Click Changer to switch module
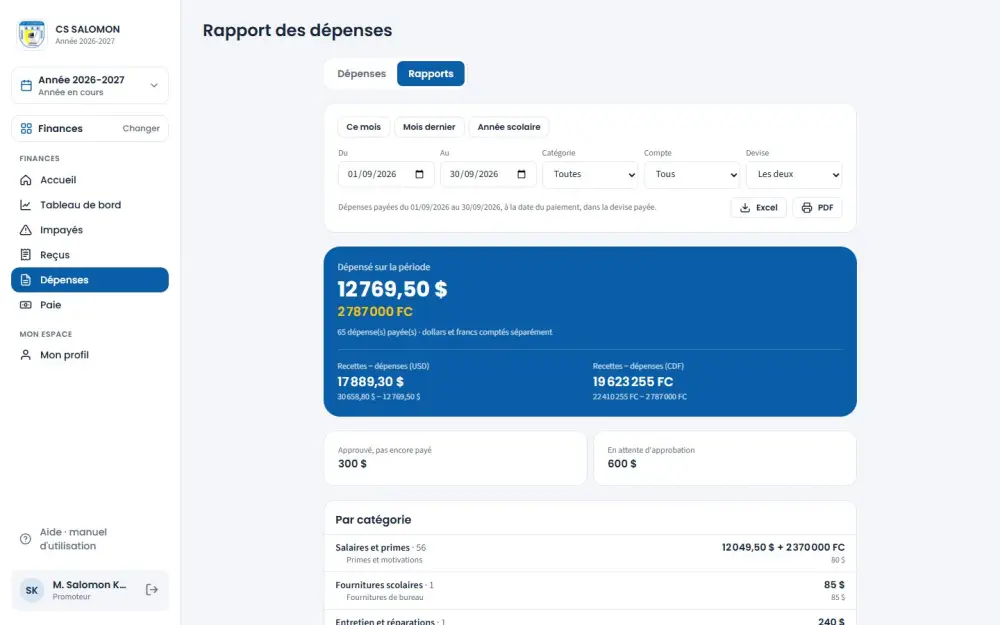This screenshot has width=1000, height=625. click(141, 128)
